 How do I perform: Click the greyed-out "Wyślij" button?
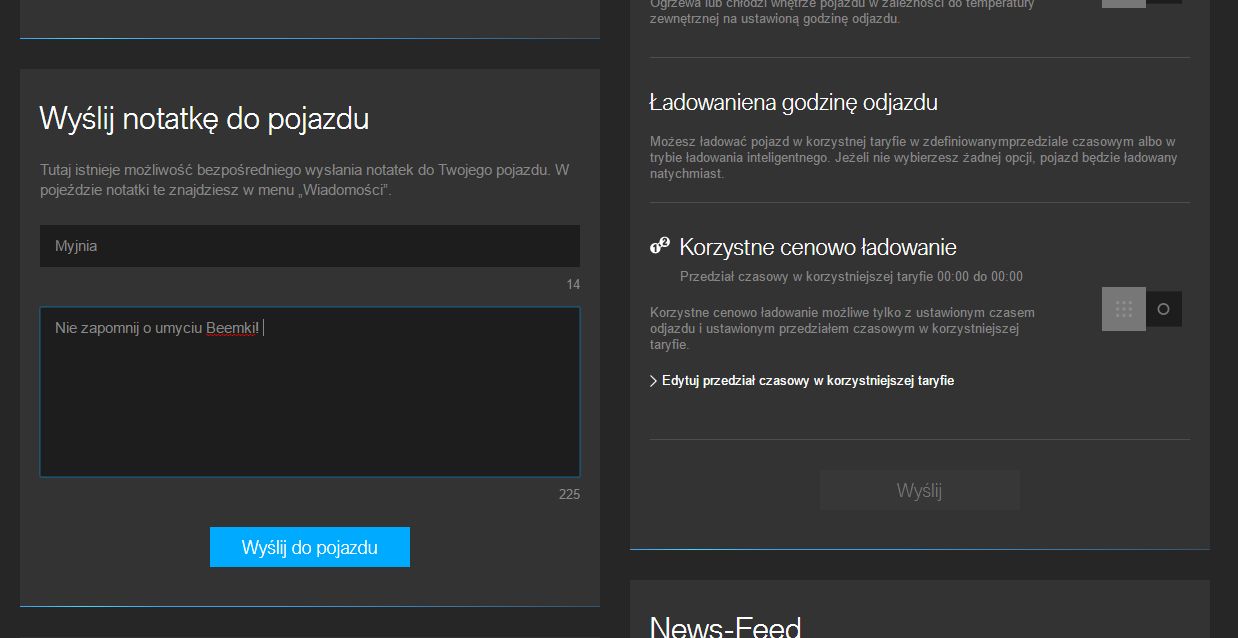point(920,490)
